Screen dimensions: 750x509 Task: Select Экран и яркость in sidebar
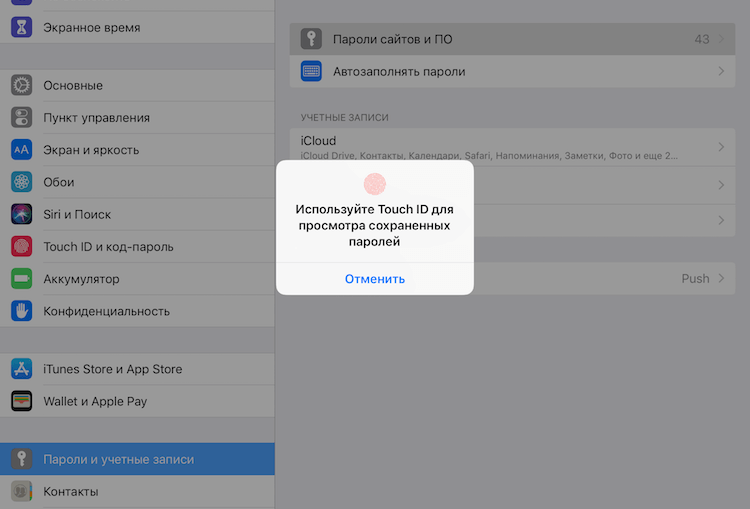(x=137, y=150)
